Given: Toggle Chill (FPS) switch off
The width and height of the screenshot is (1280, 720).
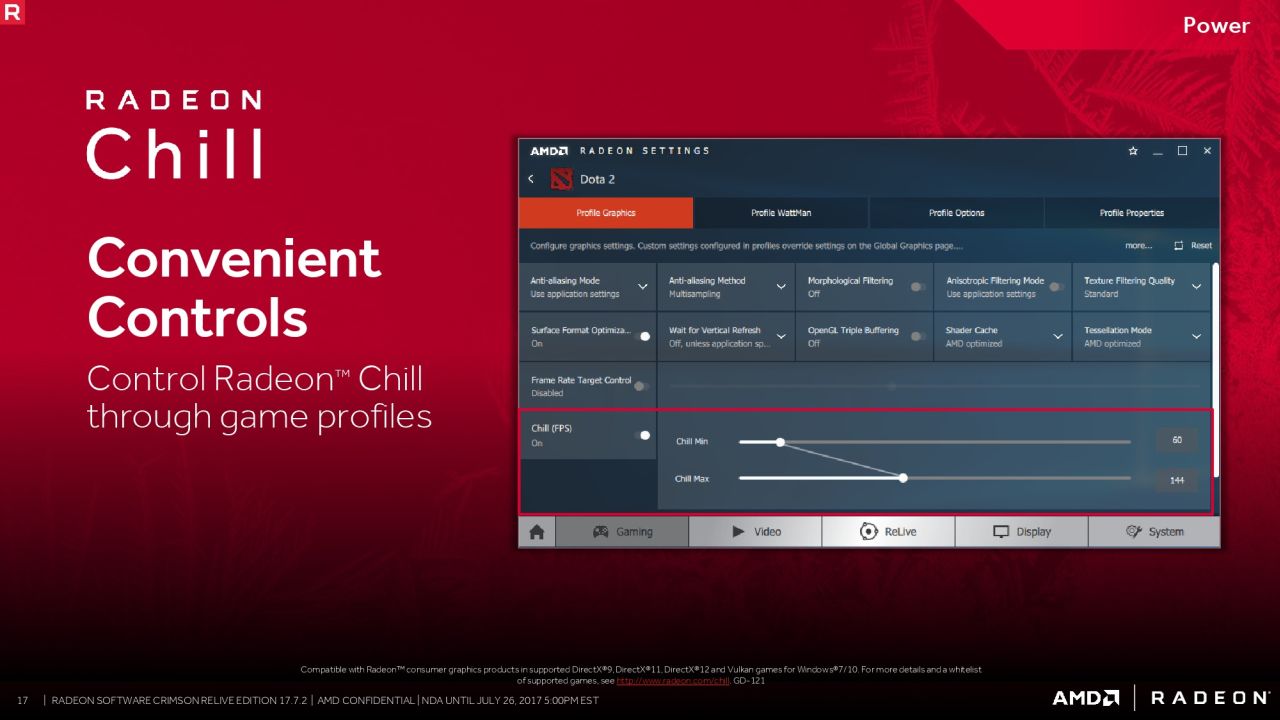Looking at the screenshot, I should pos(642,435).
